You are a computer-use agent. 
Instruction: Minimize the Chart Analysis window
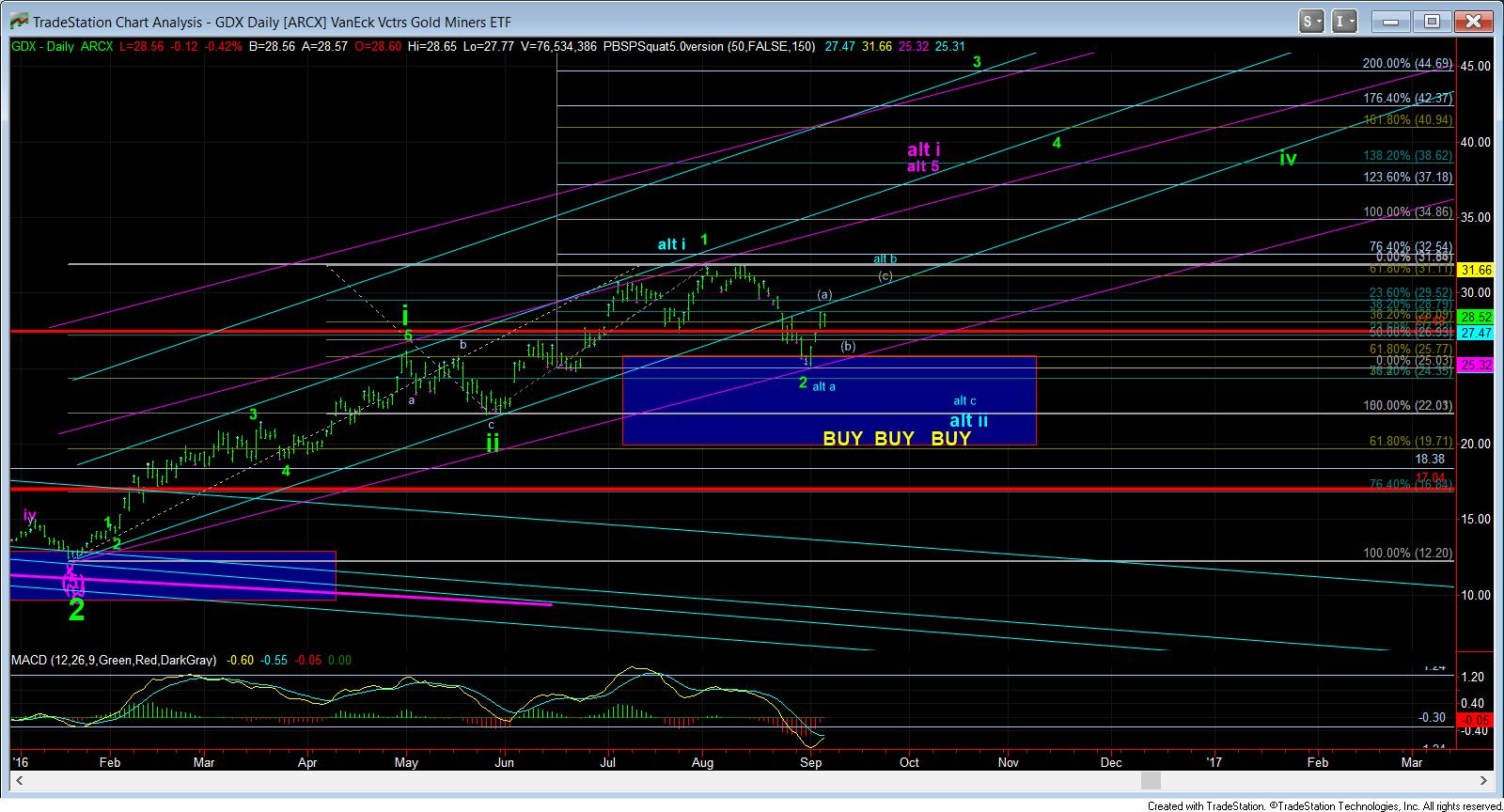click(x=1393, y=21)
